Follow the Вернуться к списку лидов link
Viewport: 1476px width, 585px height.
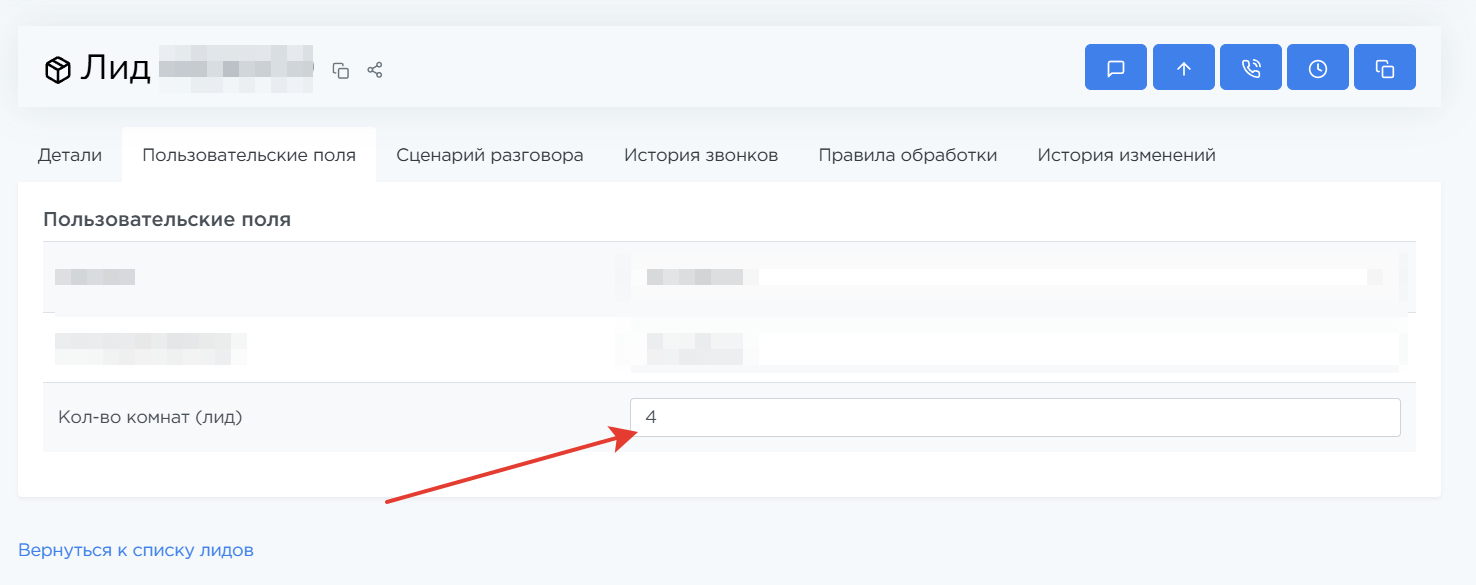coord(136,550)
